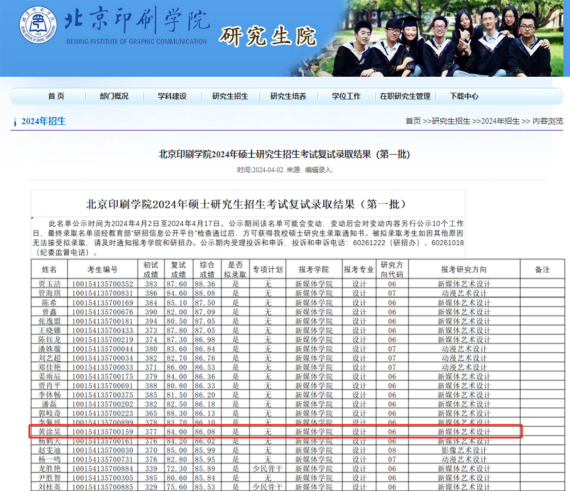570x492 pixels.
Task: Click 动漫艺术设计 in the 100154135700831 row
Action: pyautogui.click(x=464, y=293)
